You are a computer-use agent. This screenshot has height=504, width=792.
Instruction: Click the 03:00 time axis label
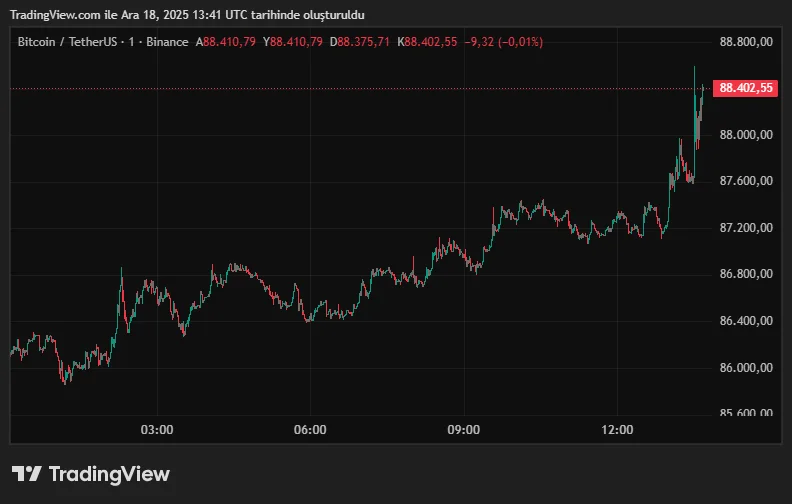pyautogui.click(x=157, y=430)
